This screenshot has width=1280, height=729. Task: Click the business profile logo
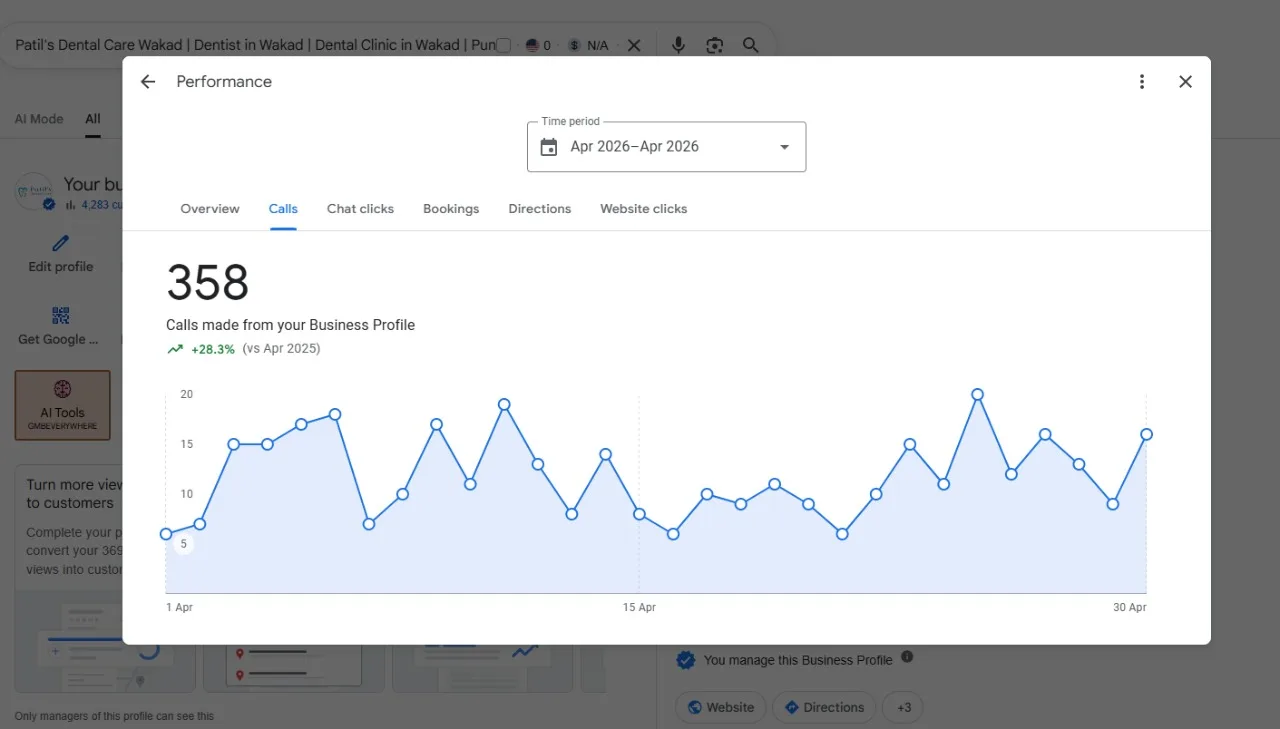[x=33, y=190]
